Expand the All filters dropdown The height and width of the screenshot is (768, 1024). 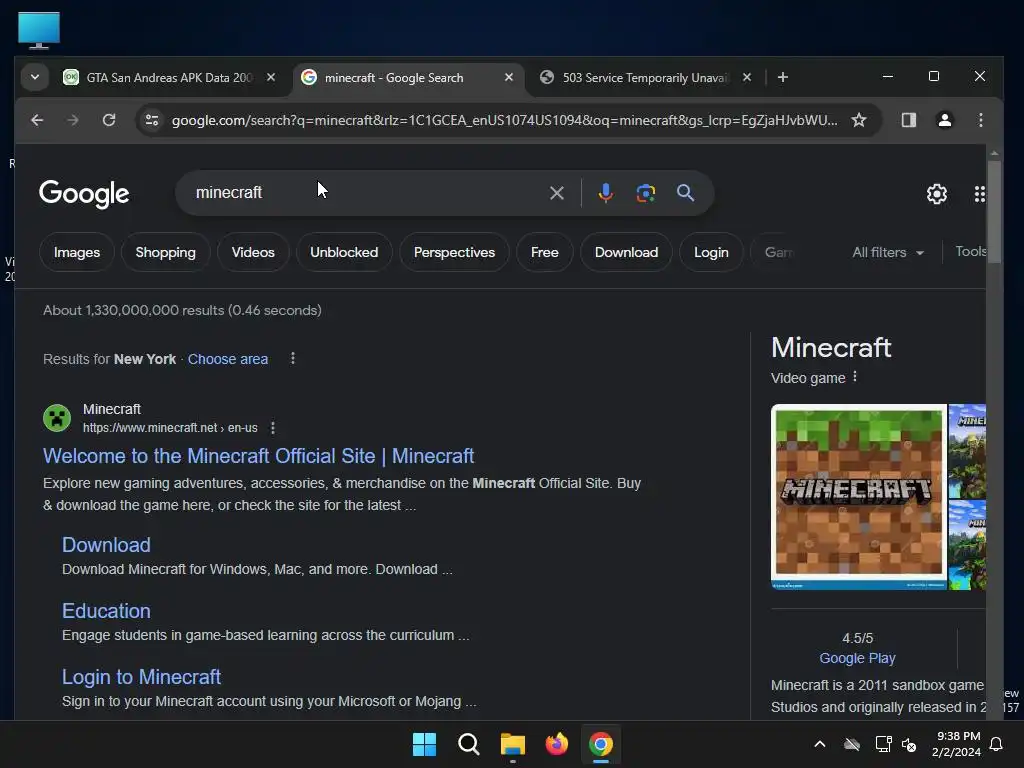(x=888, y=253)
